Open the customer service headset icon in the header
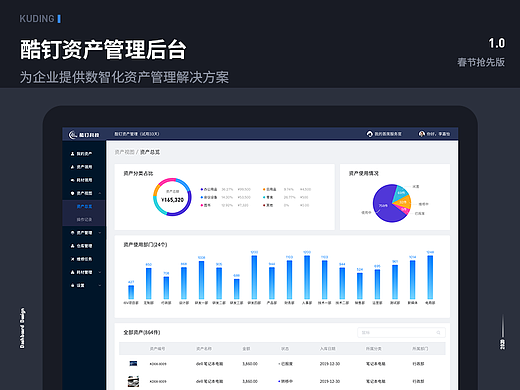This screenshot has width=520, height=390. (x=369, y=134)
